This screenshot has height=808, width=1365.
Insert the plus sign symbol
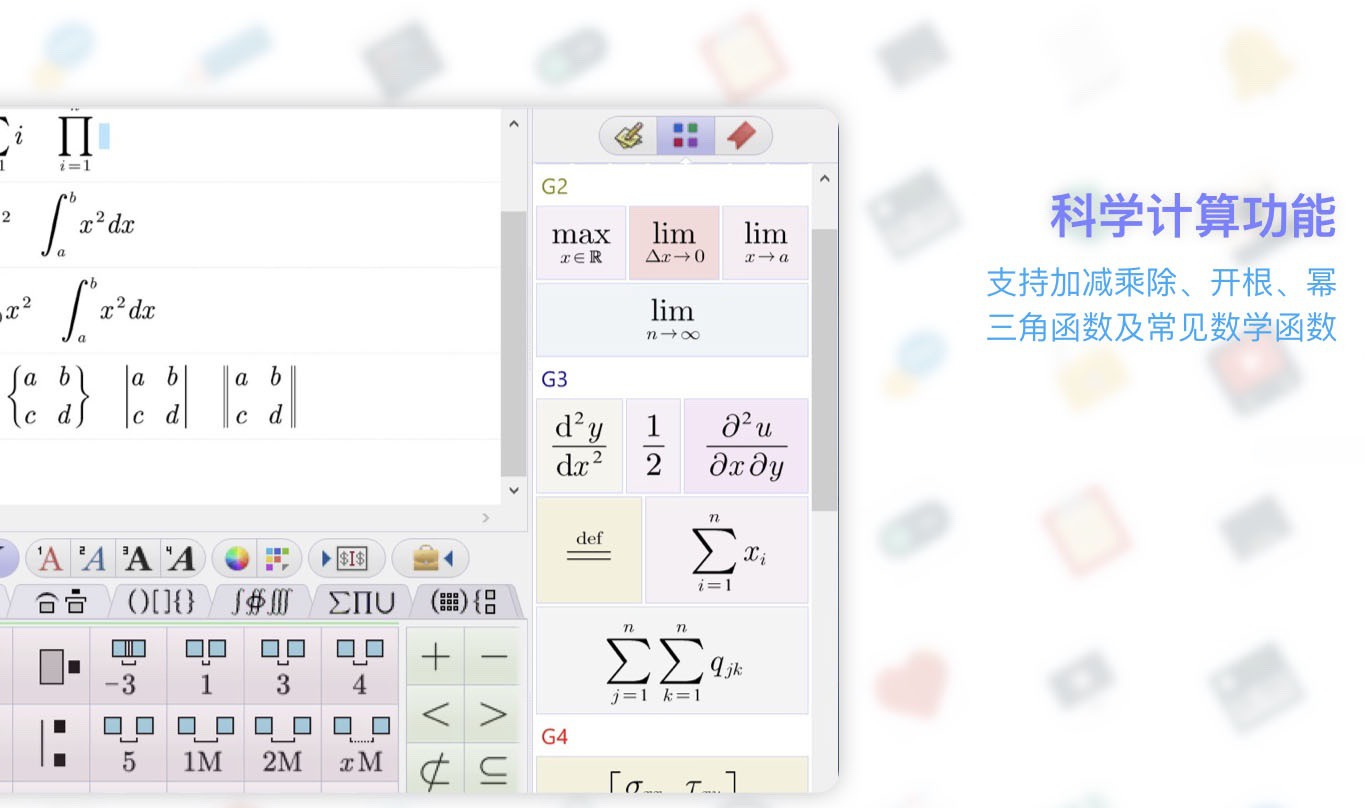[x=435, y=657]
